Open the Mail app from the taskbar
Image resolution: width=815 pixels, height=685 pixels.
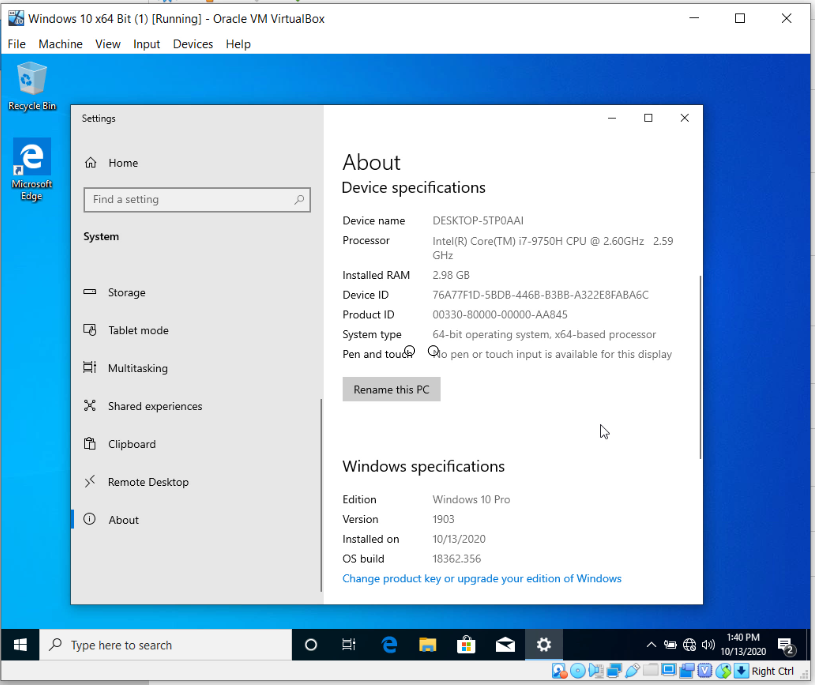pos(505,645)
